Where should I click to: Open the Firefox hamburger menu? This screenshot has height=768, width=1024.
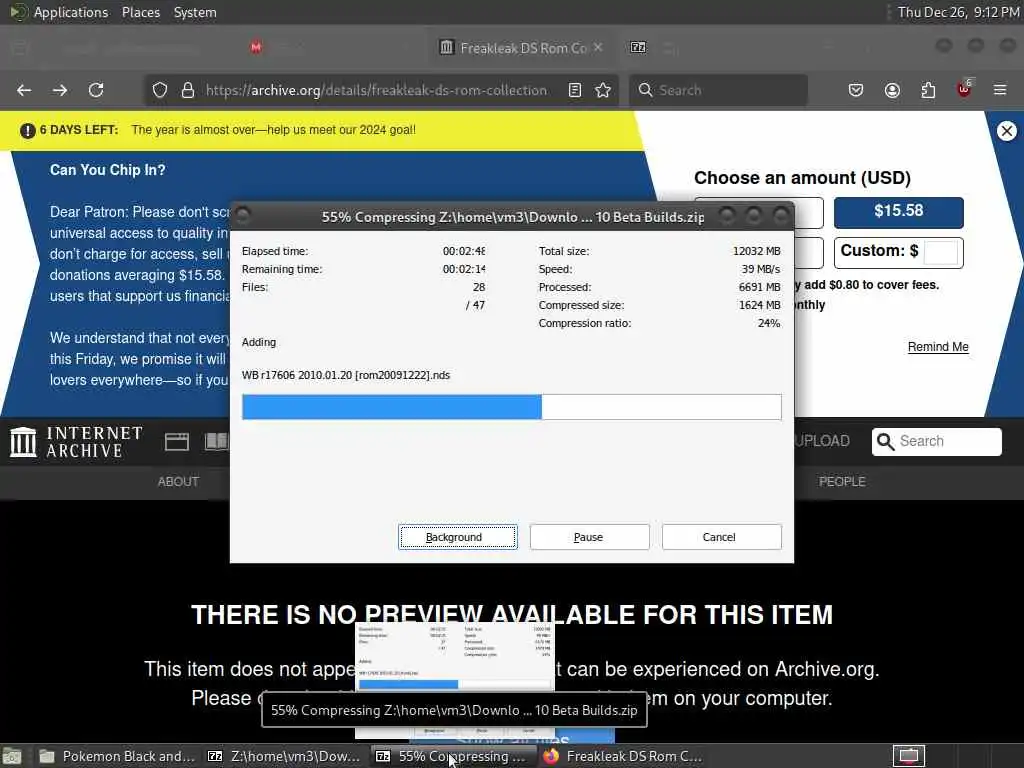point(1000,90)
